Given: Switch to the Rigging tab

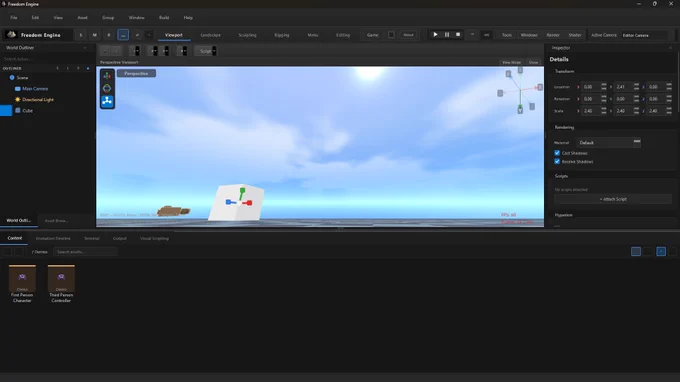Looking at the screenshot, I should point(282,35).
